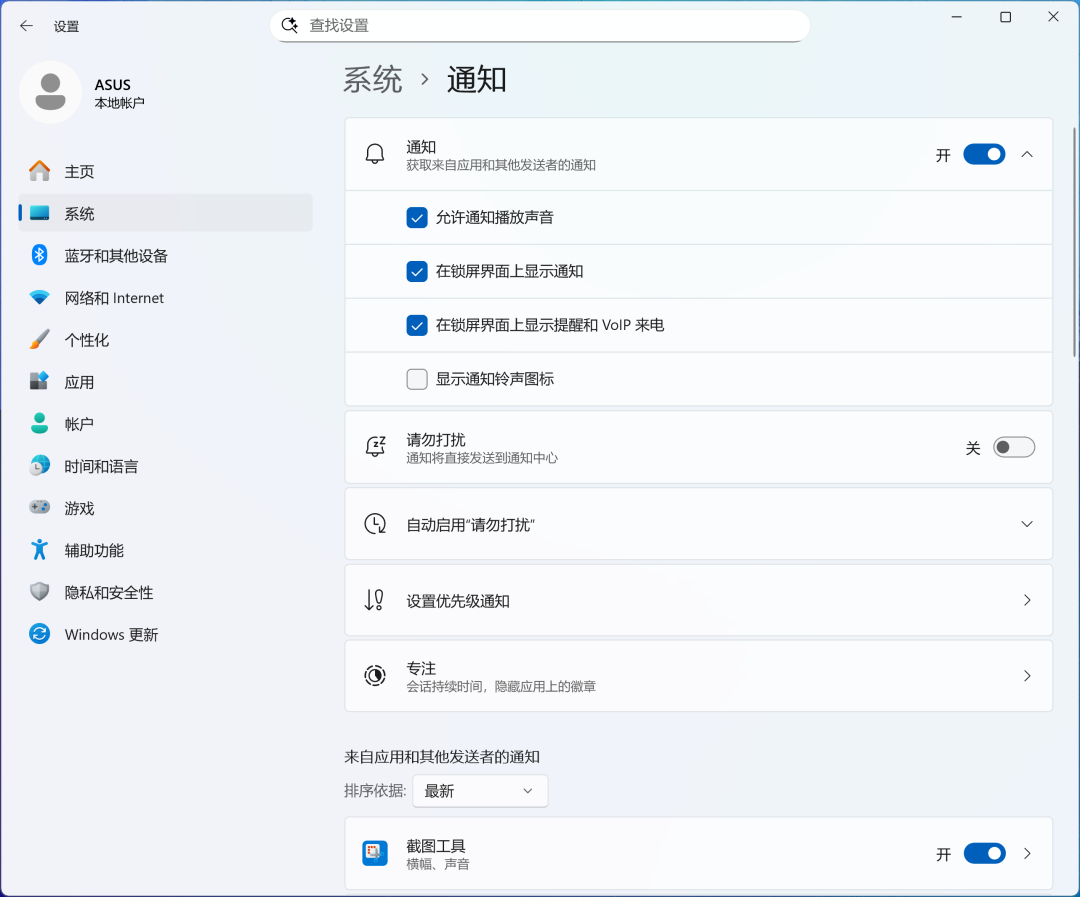
Task: Click the search magnifier icon
Action: pyautogui.click(x=290, y=25)
